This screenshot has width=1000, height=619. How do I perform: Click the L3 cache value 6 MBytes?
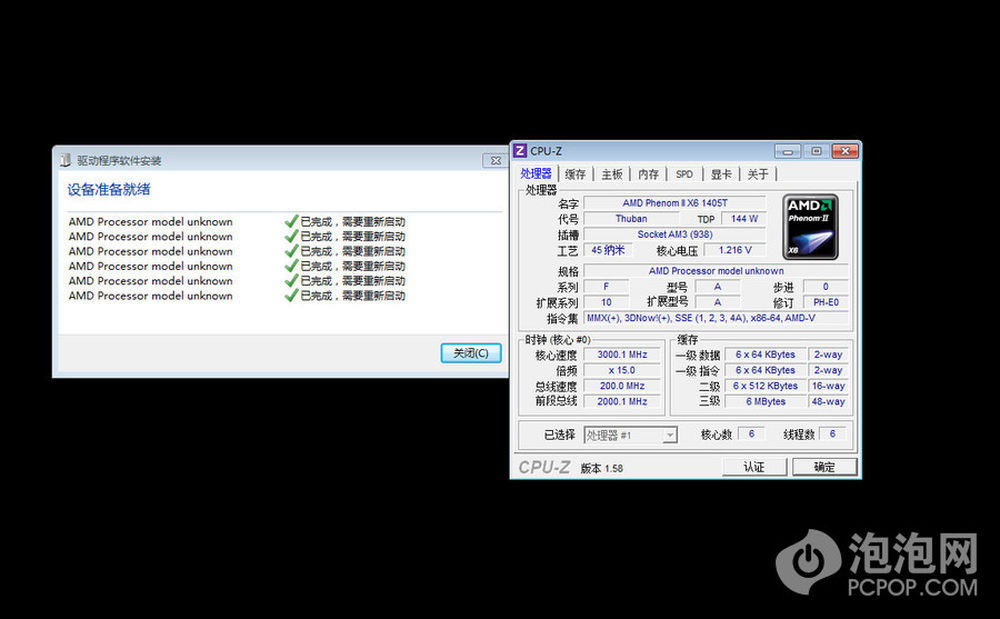tap(765, 402)
